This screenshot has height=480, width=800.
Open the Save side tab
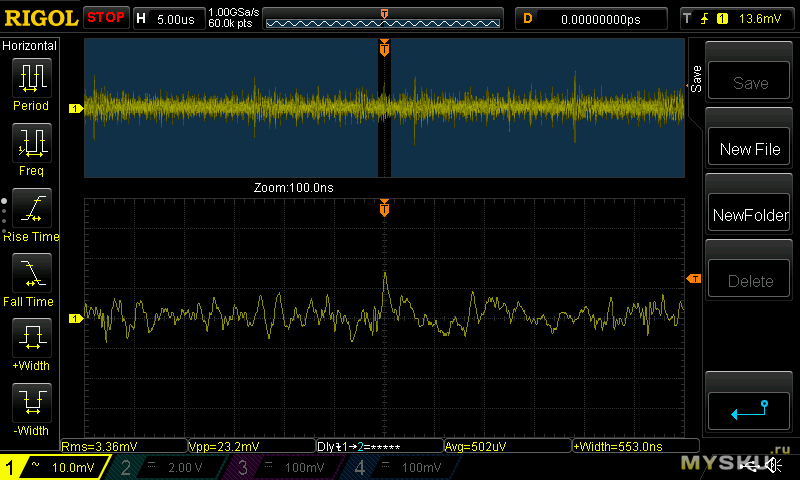[695, 79]
